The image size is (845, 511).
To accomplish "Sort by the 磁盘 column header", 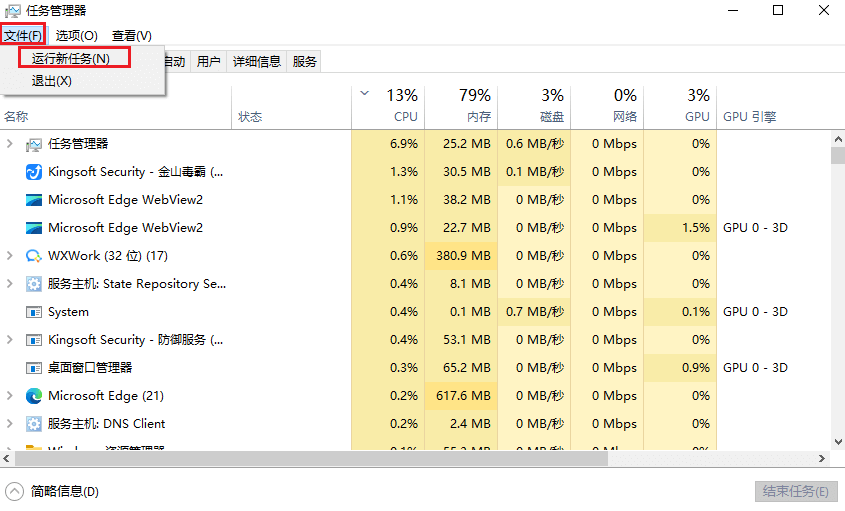I will (534, 107).
